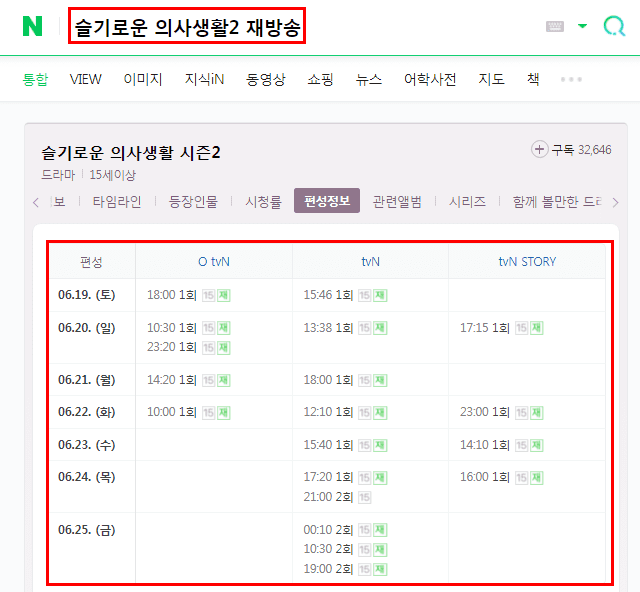The image size is (640, 592).
Task: Open the 어학사전 tab
Action: pos(430,79)
